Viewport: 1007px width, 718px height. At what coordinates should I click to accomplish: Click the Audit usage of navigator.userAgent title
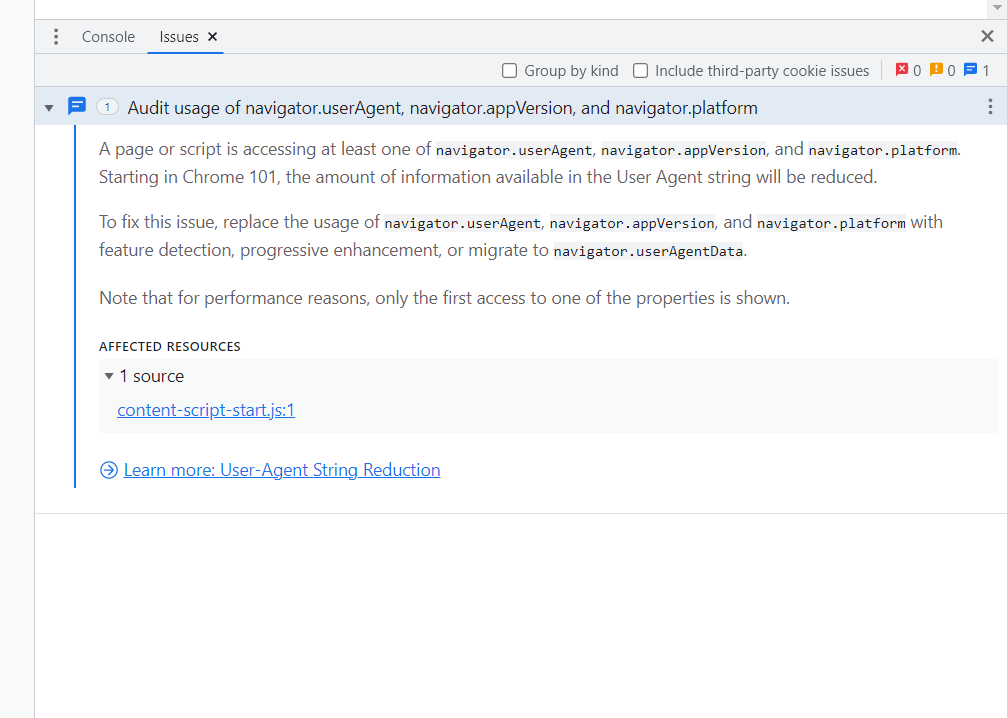442,108
